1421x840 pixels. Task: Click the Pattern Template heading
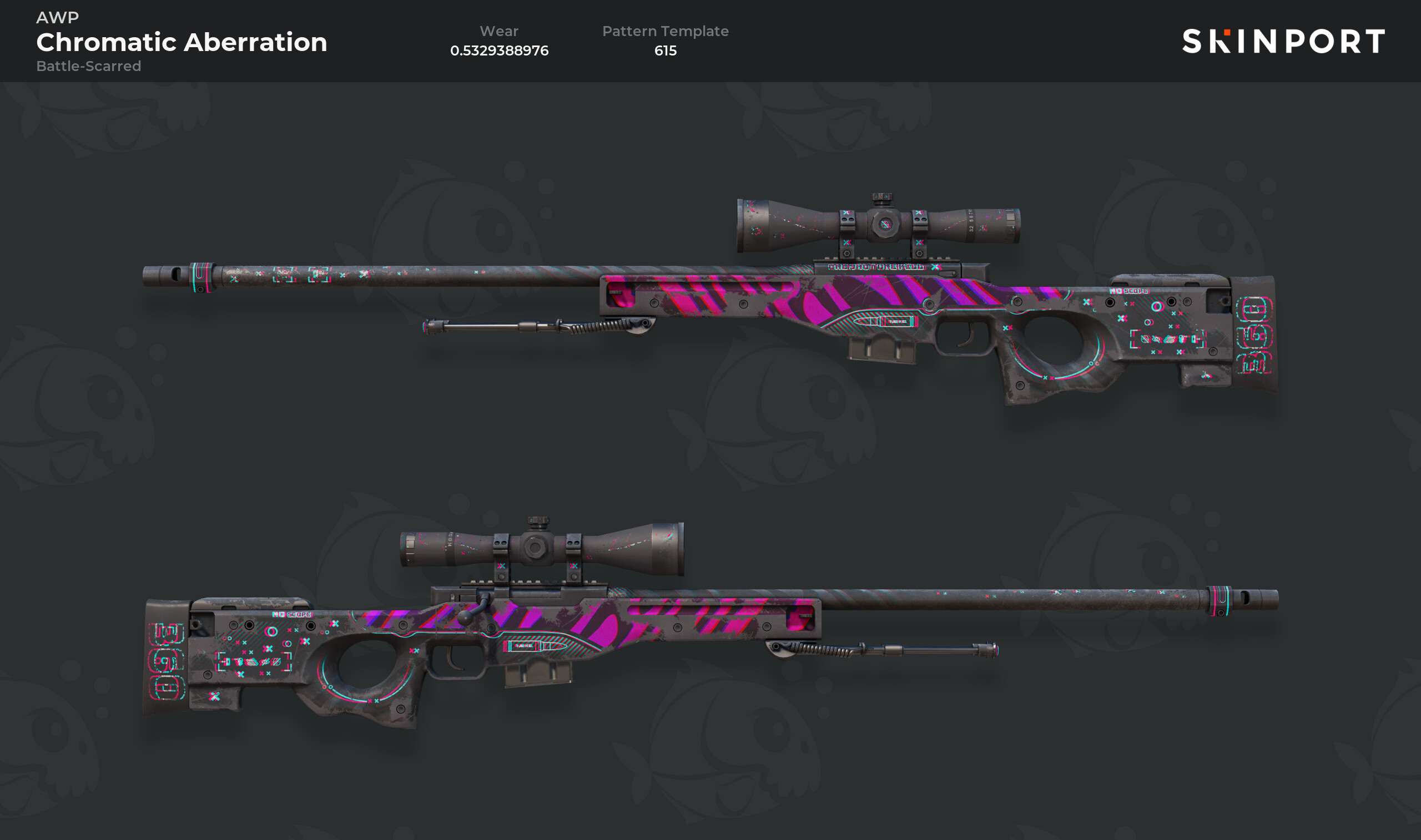[665, 31]
